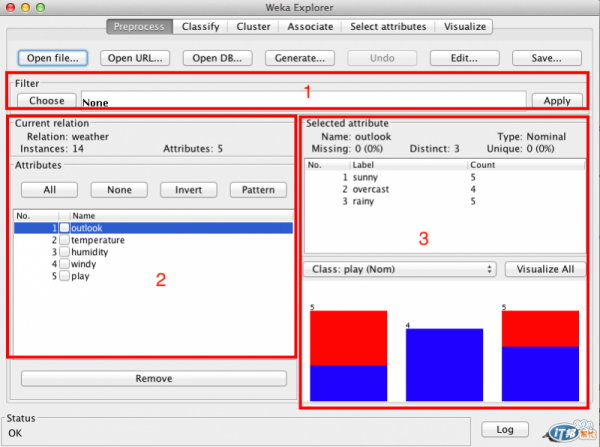Invert the attribute selection
Viewport: 600px width, 447px height.
pyautogui.click(x=188, y=190)
